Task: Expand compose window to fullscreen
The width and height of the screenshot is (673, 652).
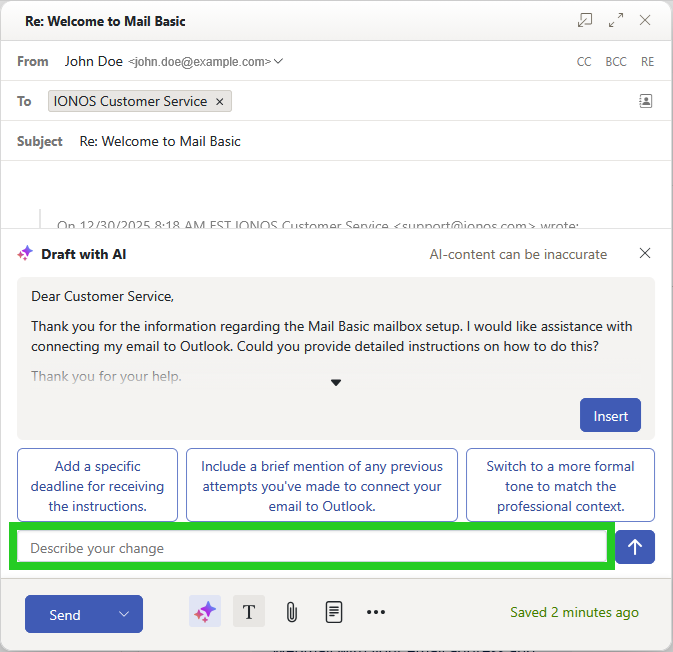Action: pyautogui.click(x=616, y=20)
